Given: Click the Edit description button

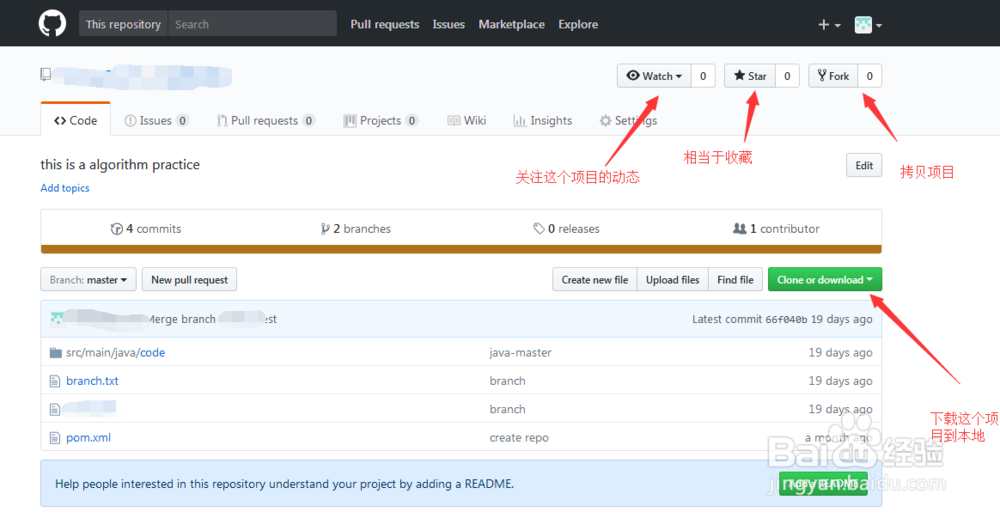Looking at the screenshot, I should click(x=864, y=165).
